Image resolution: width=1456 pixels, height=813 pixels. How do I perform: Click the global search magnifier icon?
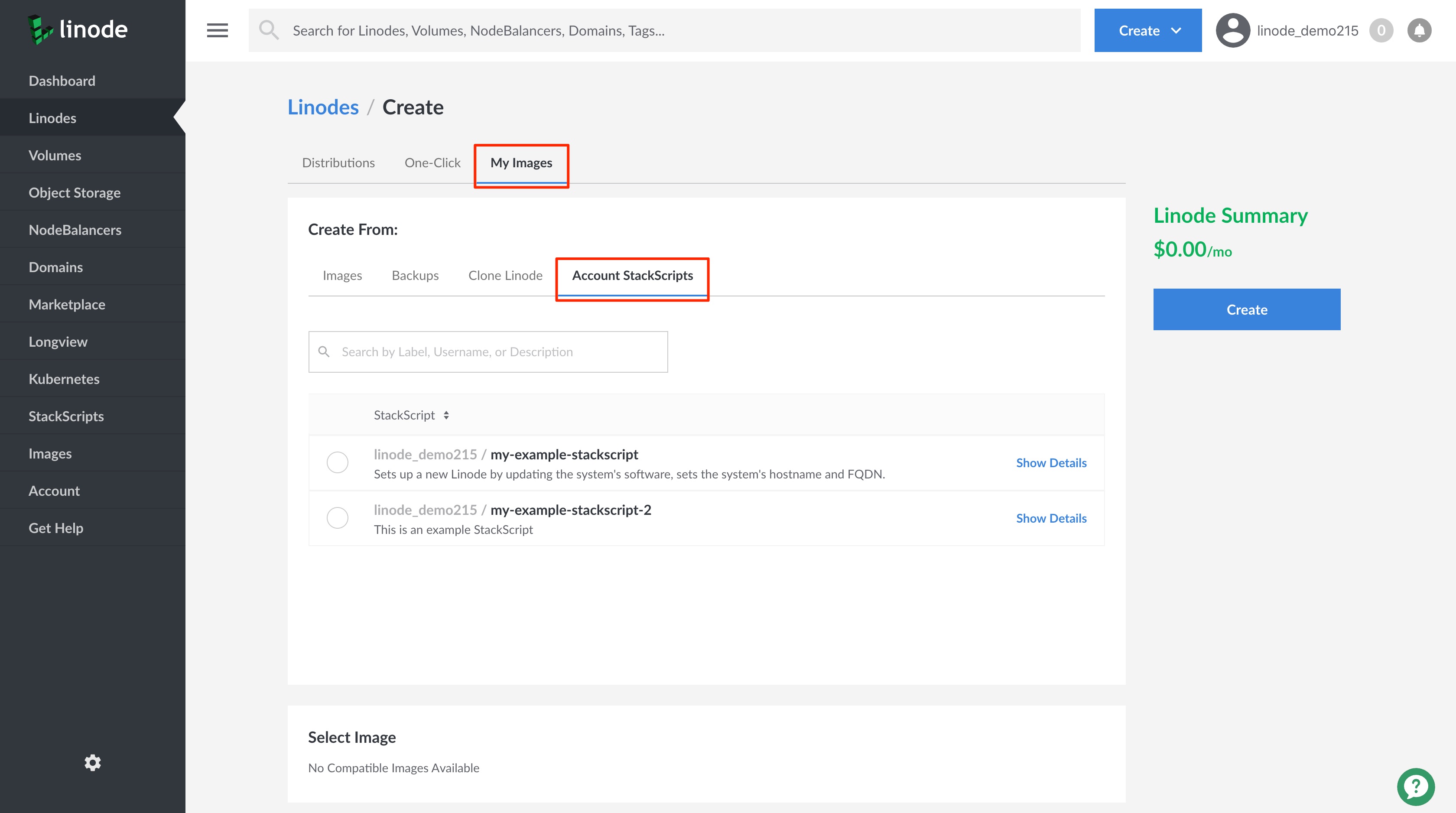(x=269, y=30)
